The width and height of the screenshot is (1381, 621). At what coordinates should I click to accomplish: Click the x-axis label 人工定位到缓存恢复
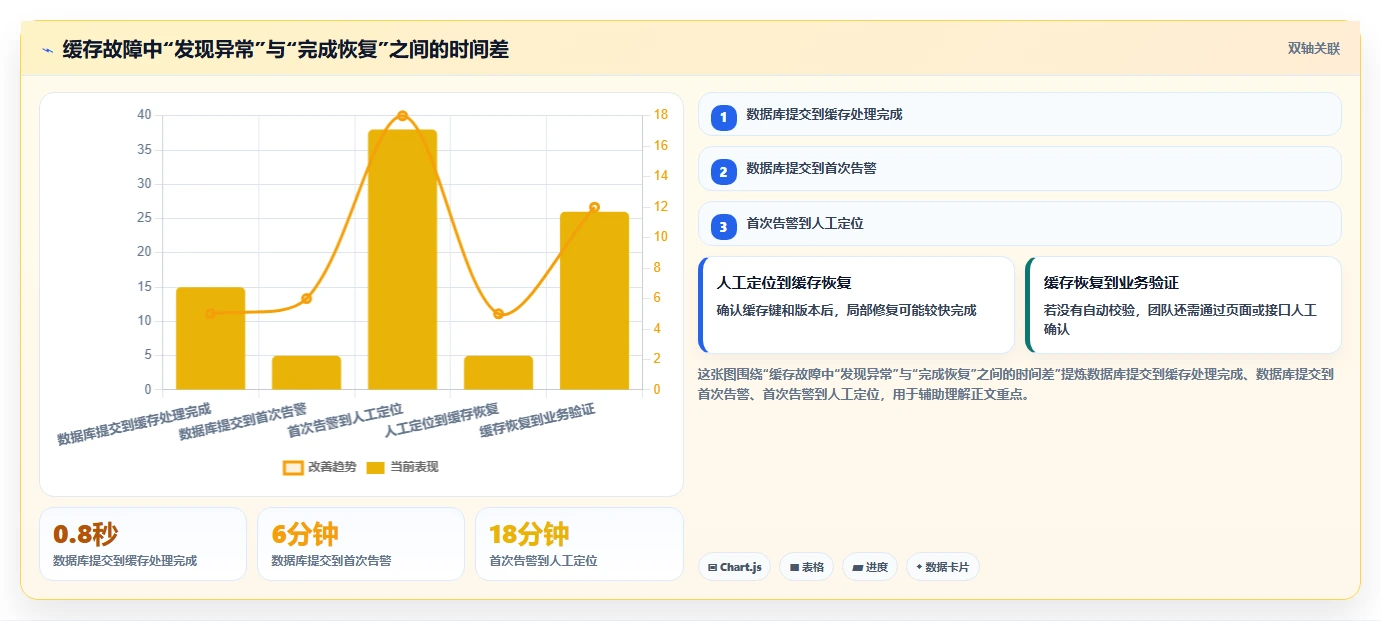click(441, 421)
